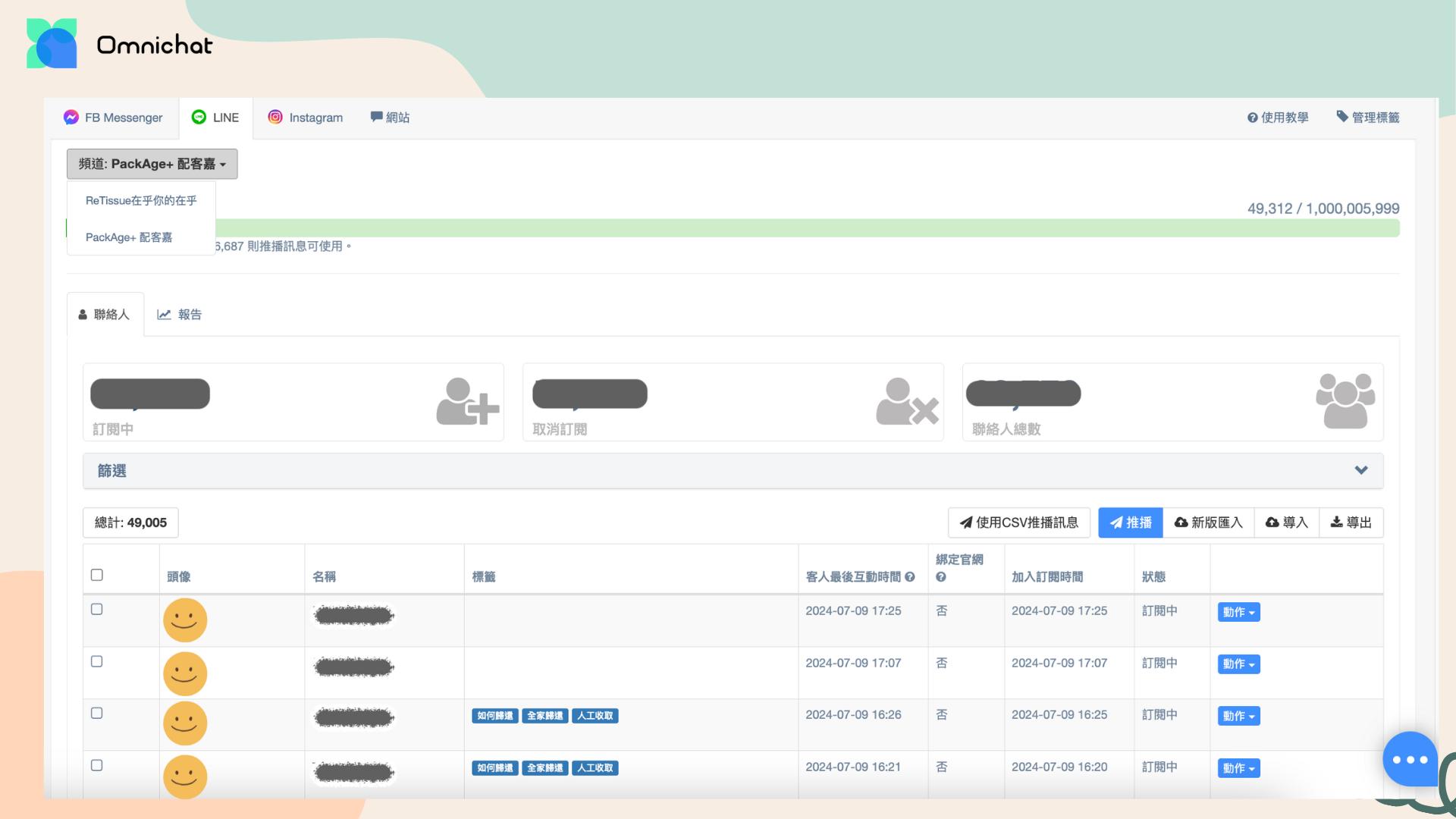The image size is (1456, 819).
Task: Click the avatar in the 17:25 row
Action: point(185,620)
